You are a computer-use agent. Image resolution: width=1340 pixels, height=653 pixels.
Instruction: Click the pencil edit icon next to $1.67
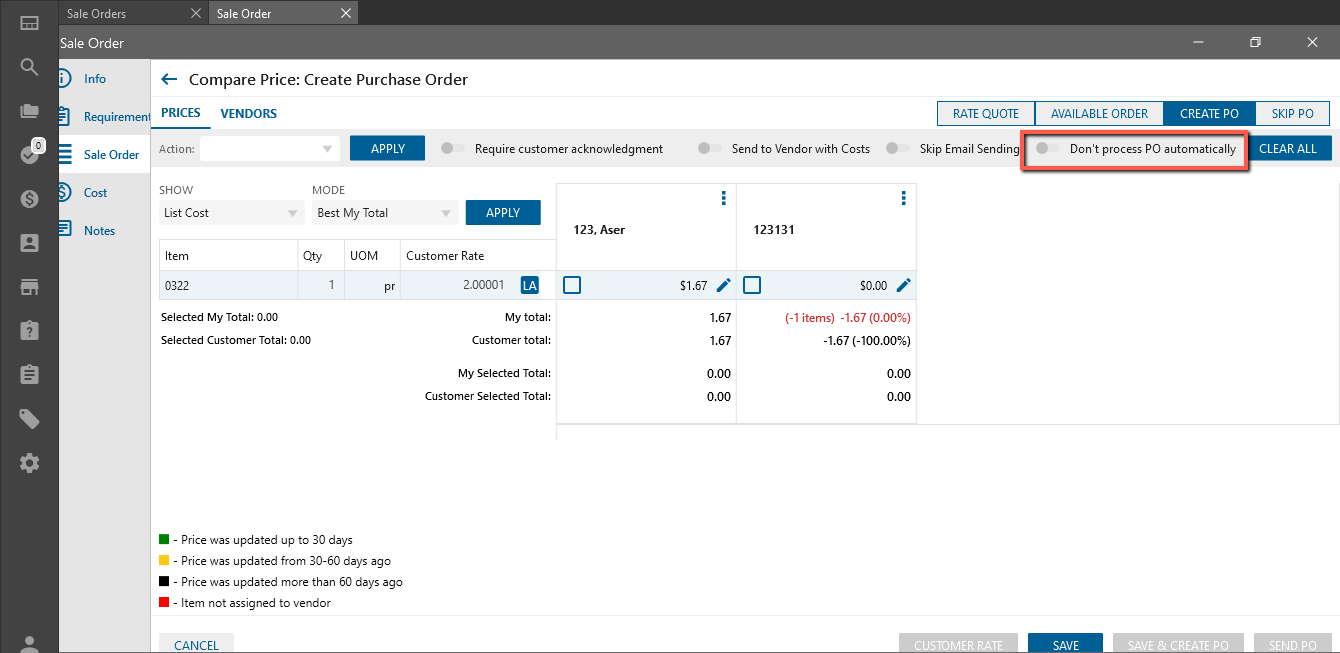tap(723, 285)
